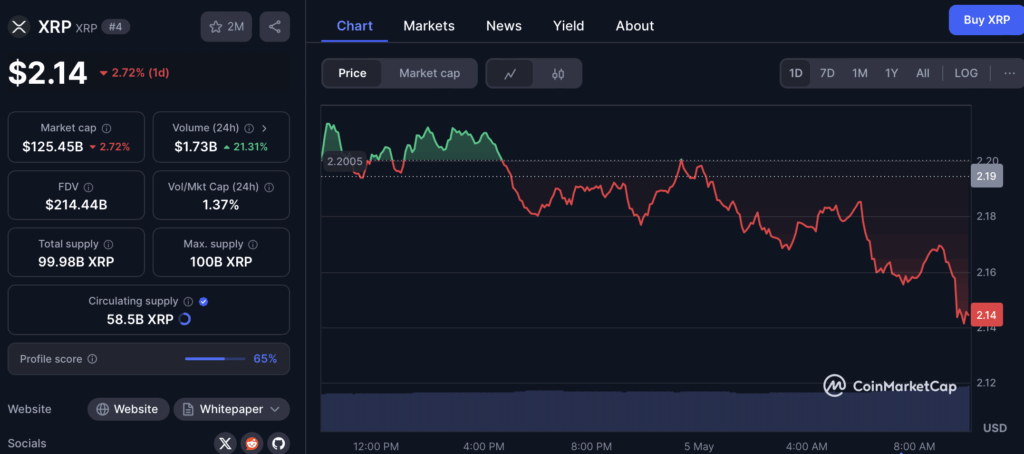Open the Yield tab
1024x454 pixels.
(x=569, y=26)
